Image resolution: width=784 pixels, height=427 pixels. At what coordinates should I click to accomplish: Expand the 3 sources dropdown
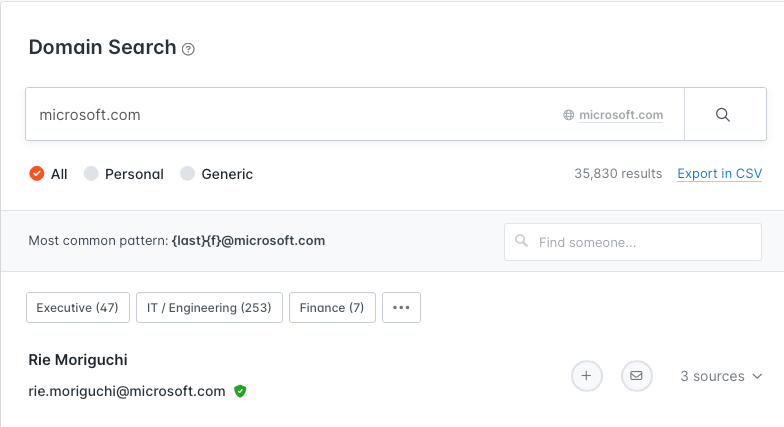721,376
